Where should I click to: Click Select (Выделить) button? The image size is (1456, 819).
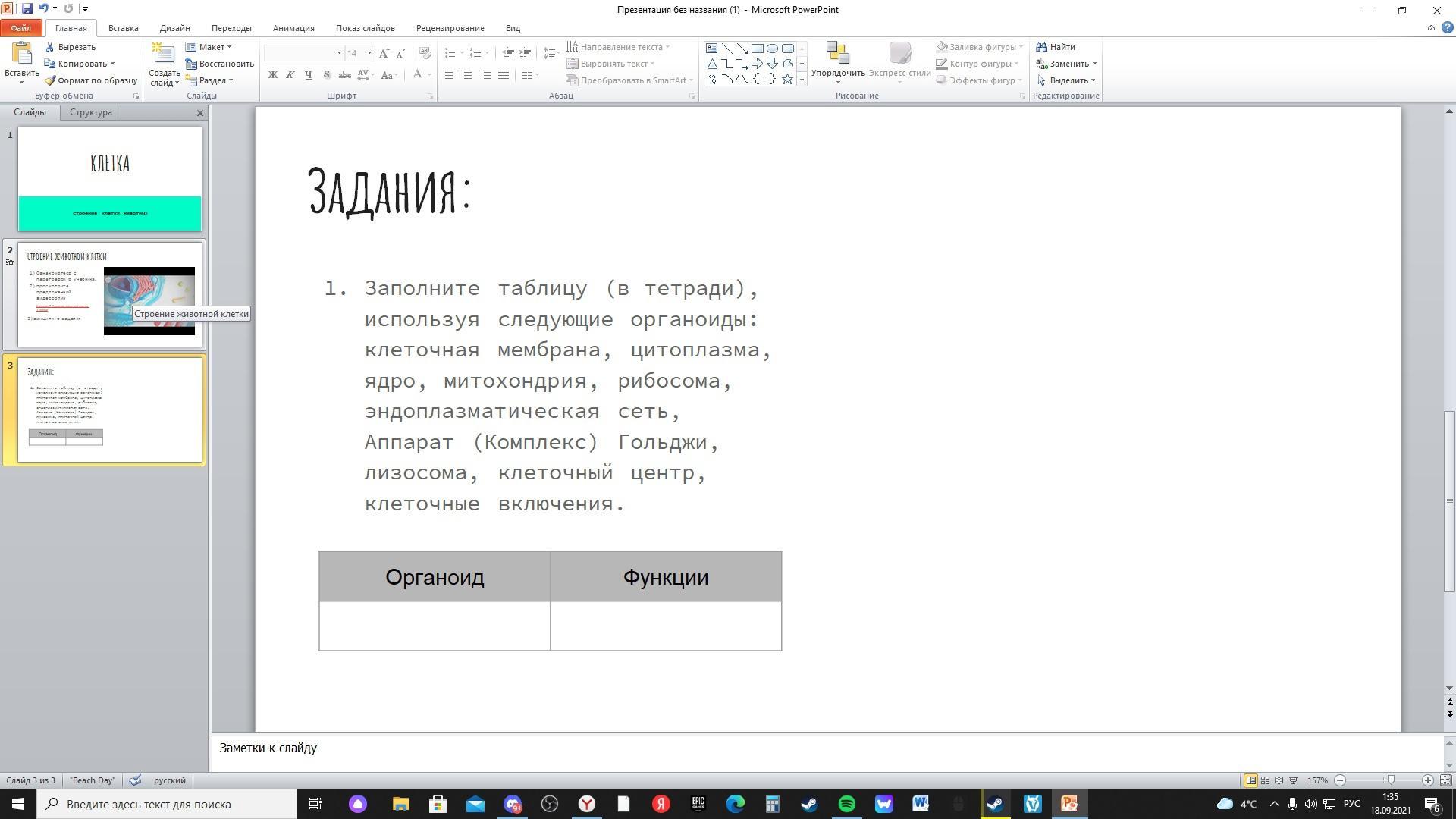1065,80
